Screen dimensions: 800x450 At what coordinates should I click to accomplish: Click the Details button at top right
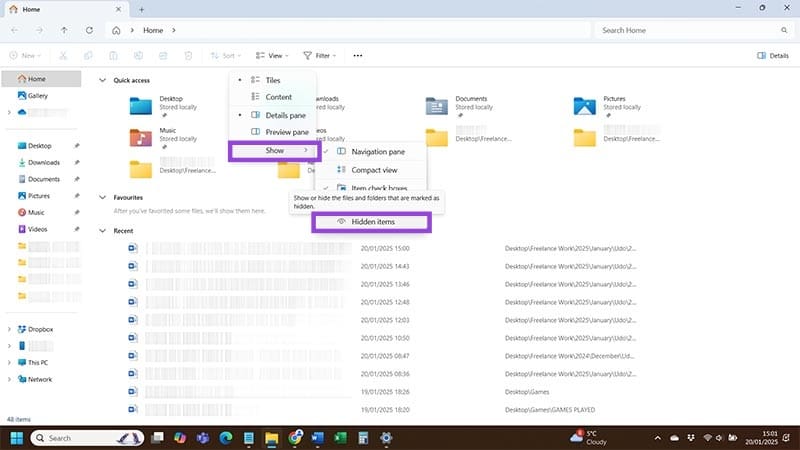click(x=772, y=56)
